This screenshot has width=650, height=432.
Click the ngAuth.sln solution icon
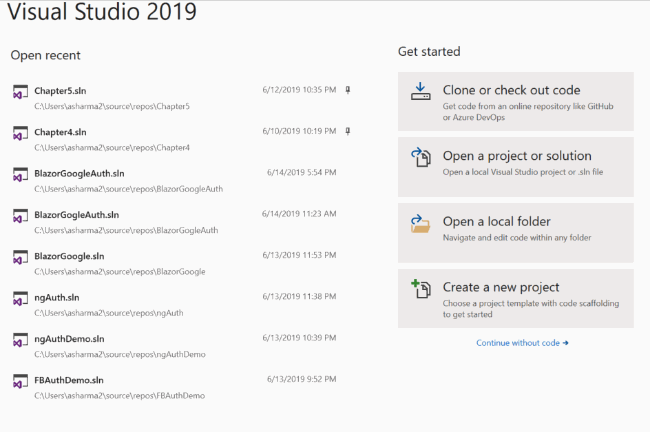19,299
